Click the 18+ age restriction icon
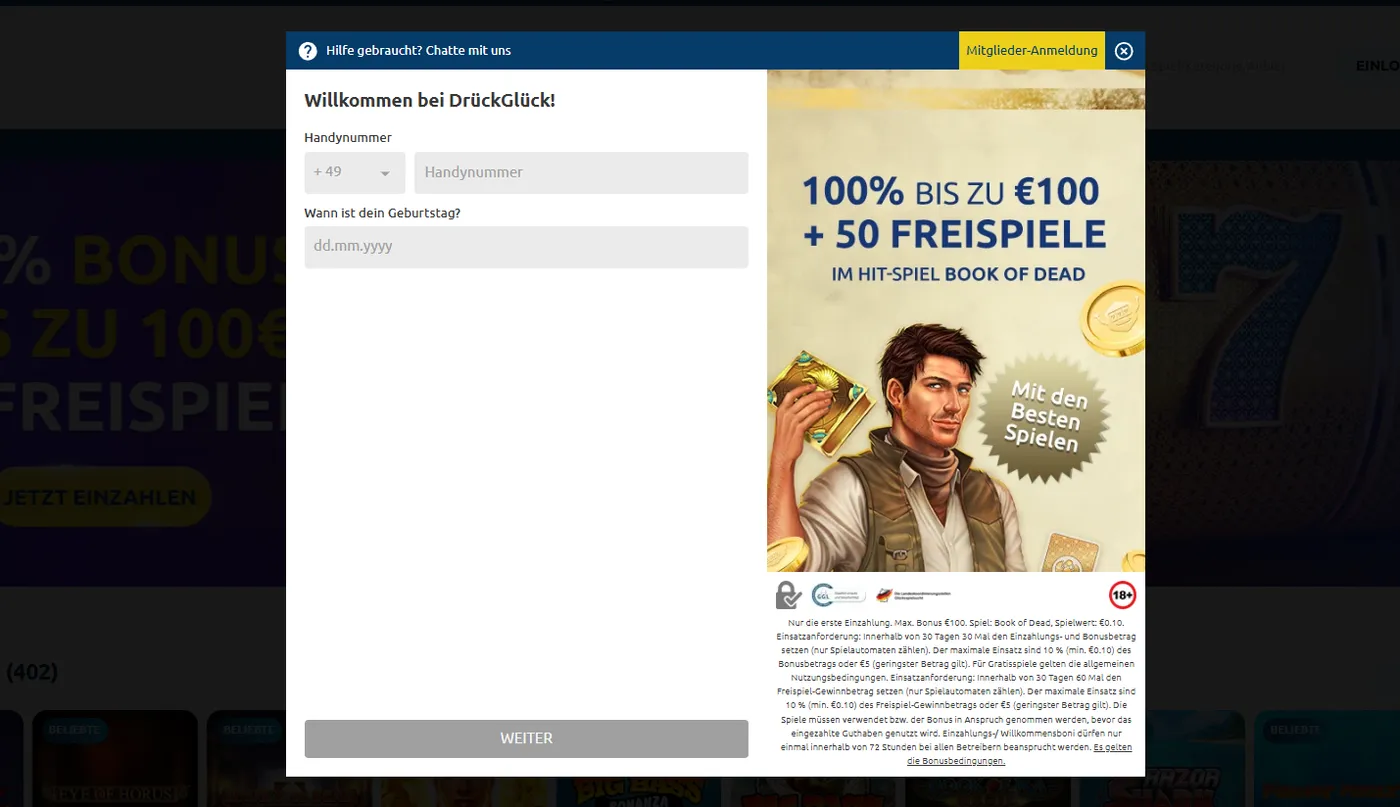This screenshot has width=1400, height=807. pyautogui.click(x=1122, y=594)
